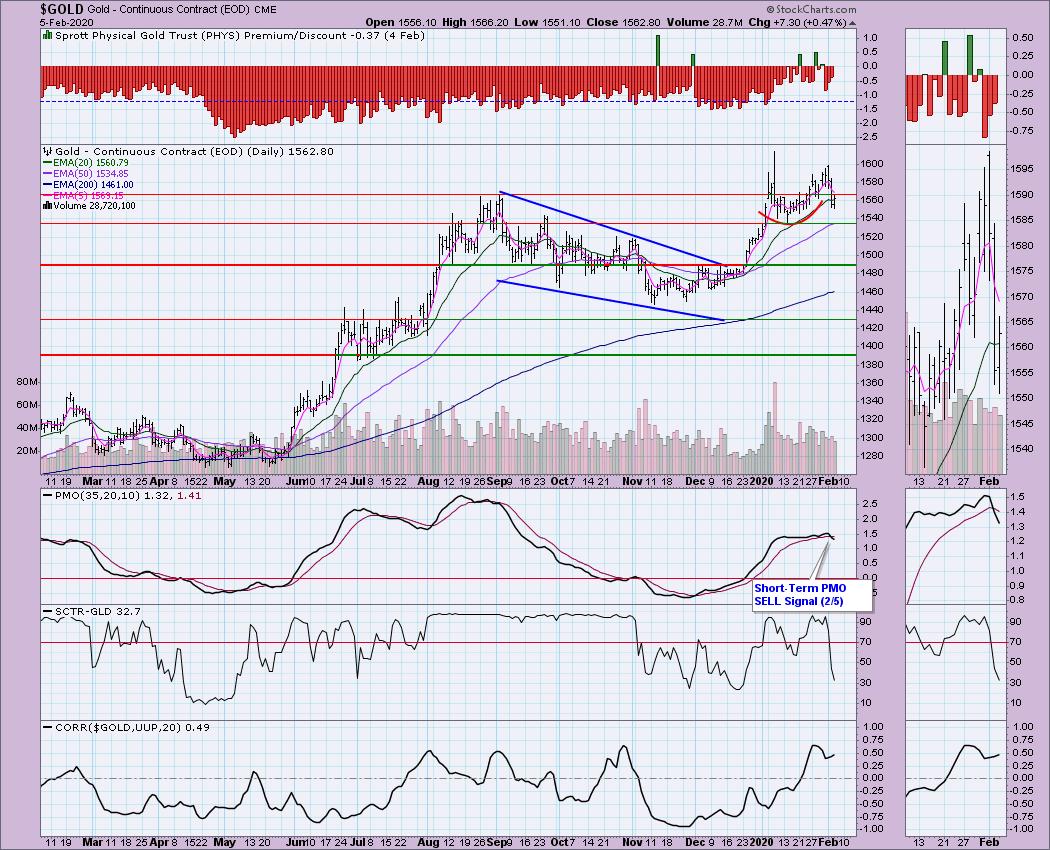Click the 1280 price axis label

874,456
